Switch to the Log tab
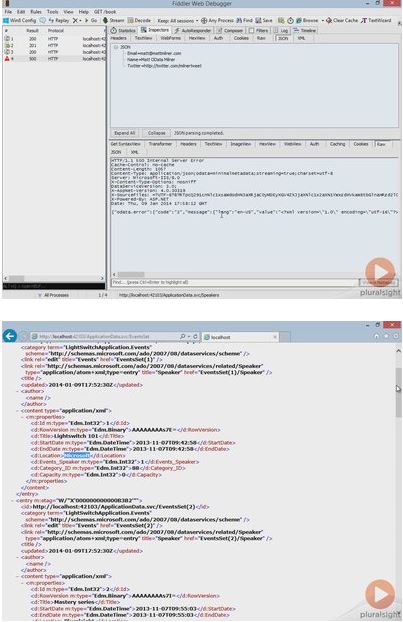Viewport: 403px width, 622px height. [281, 31]
